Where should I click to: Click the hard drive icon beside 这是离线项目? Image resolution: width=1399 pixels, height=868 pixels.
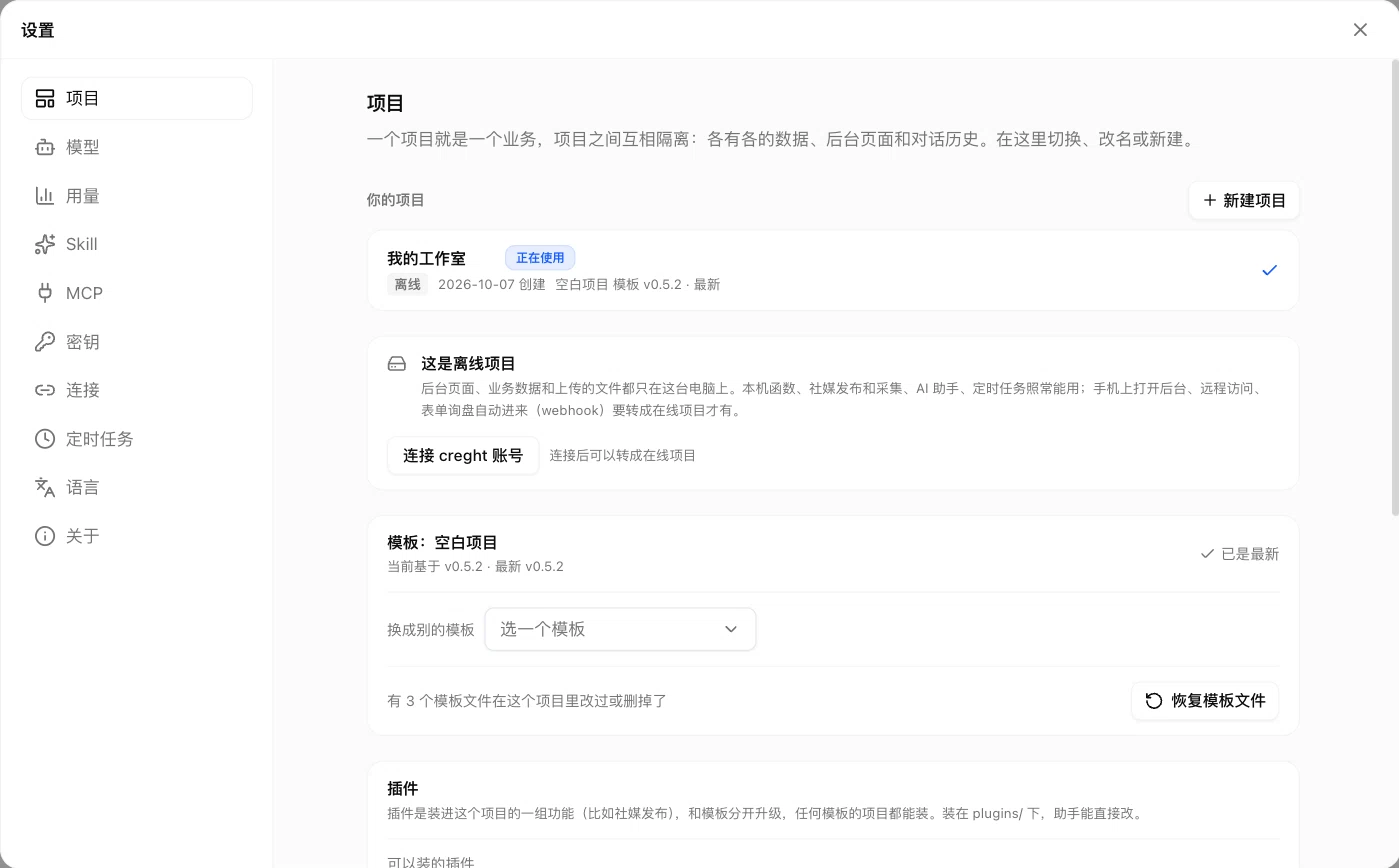tap(397, 364)
